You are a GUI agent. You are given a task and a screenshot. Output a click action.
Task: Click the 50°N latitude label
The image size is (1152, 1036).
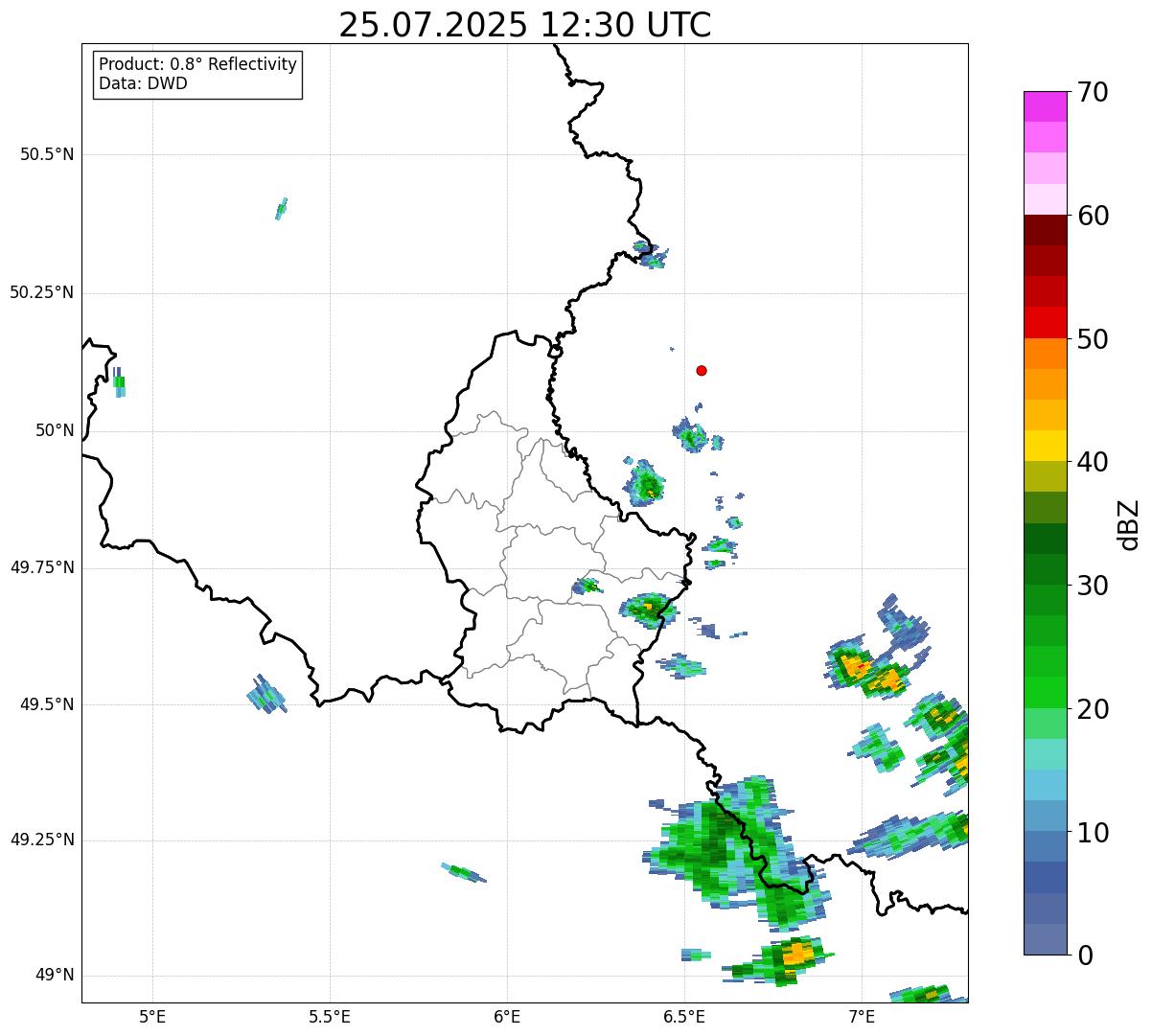pos(54,430)
